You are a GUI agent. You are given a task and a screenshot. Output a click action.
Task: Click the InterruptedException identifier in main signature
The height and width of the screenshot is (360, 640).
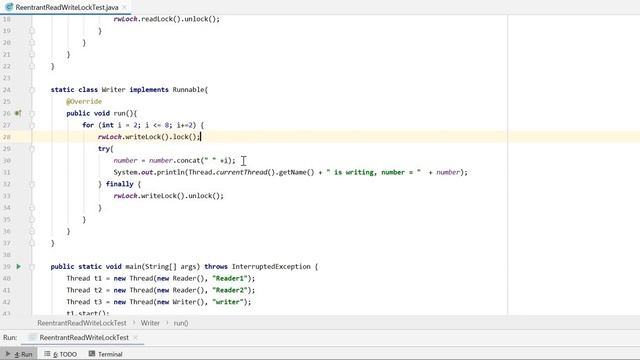[x=271, y=267]
